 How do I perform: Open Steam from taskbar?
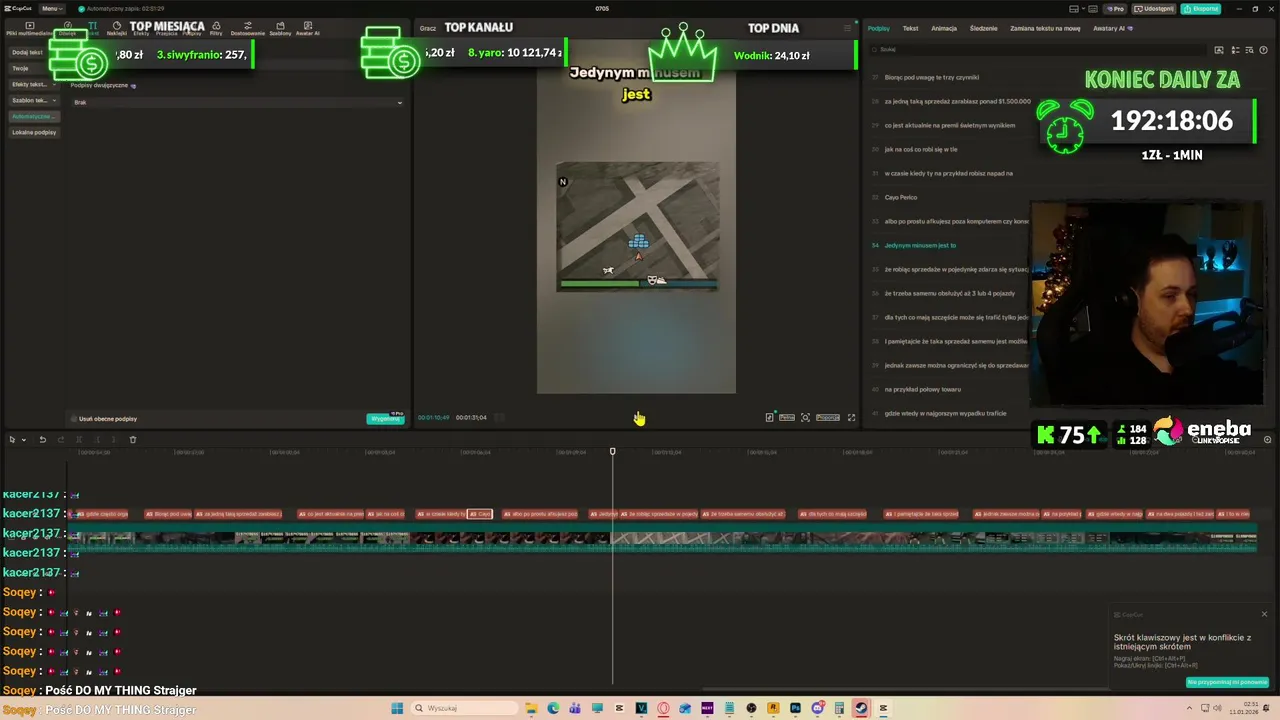coord(861,708)
